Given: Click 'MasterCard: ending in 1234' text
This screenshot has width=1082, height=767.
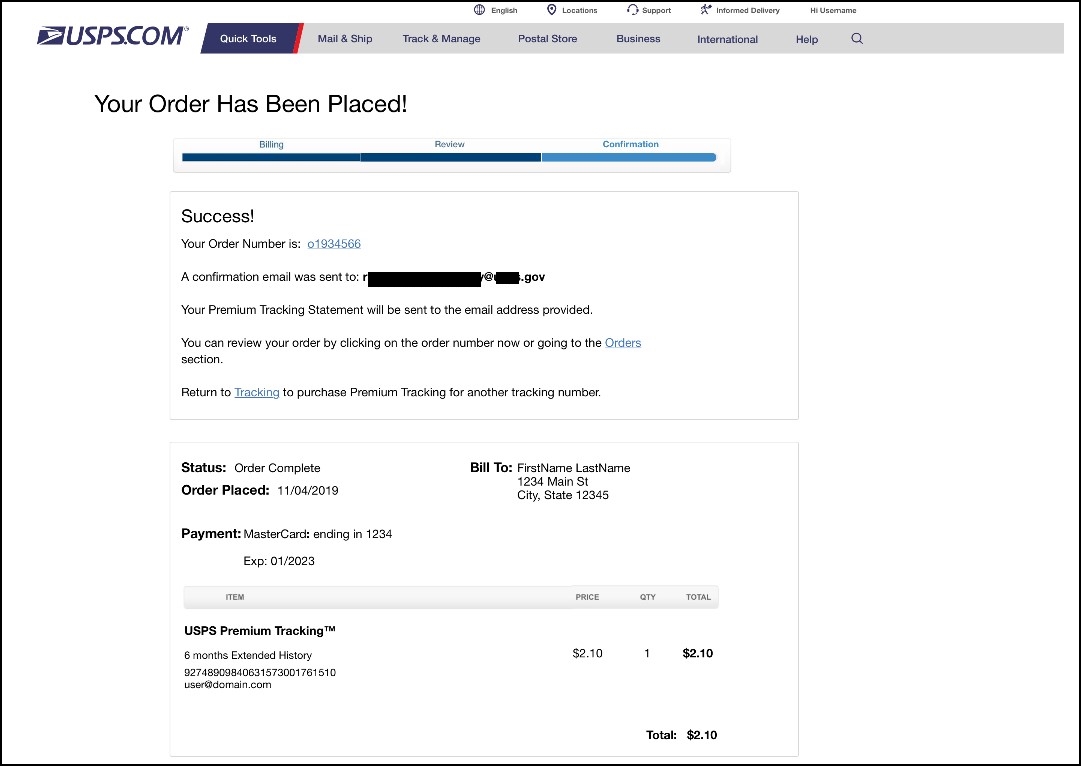Looking at the screenshot, I should pyautogui.click(x=318, y=534).
